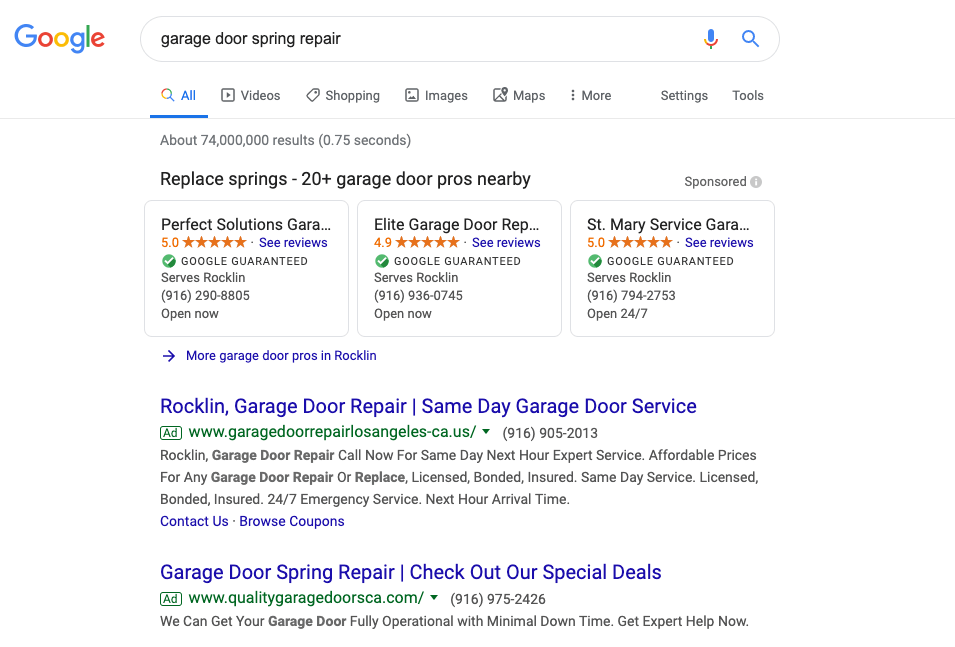Open Rocklin Garage Door Repair ad title
This screenshot has height=647, width=955.
428,406
